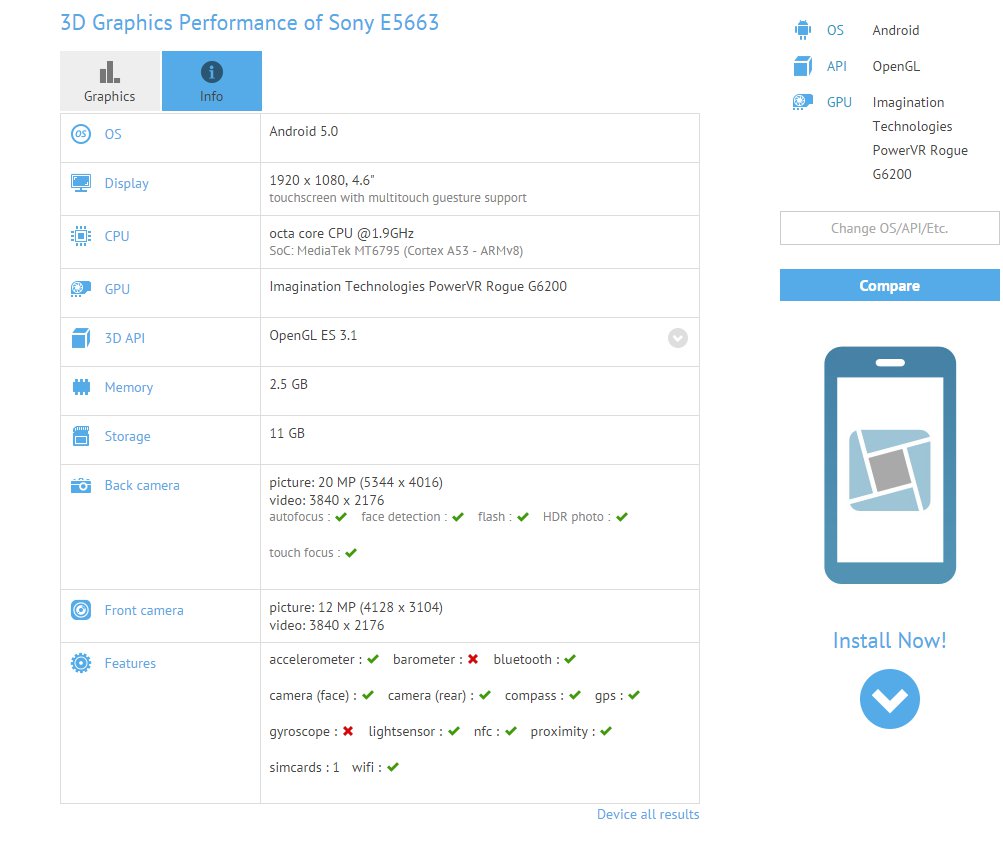Click the sidebar GPU label
The width and height of the screenshot is (1003, 862).
tap(839, 102)
